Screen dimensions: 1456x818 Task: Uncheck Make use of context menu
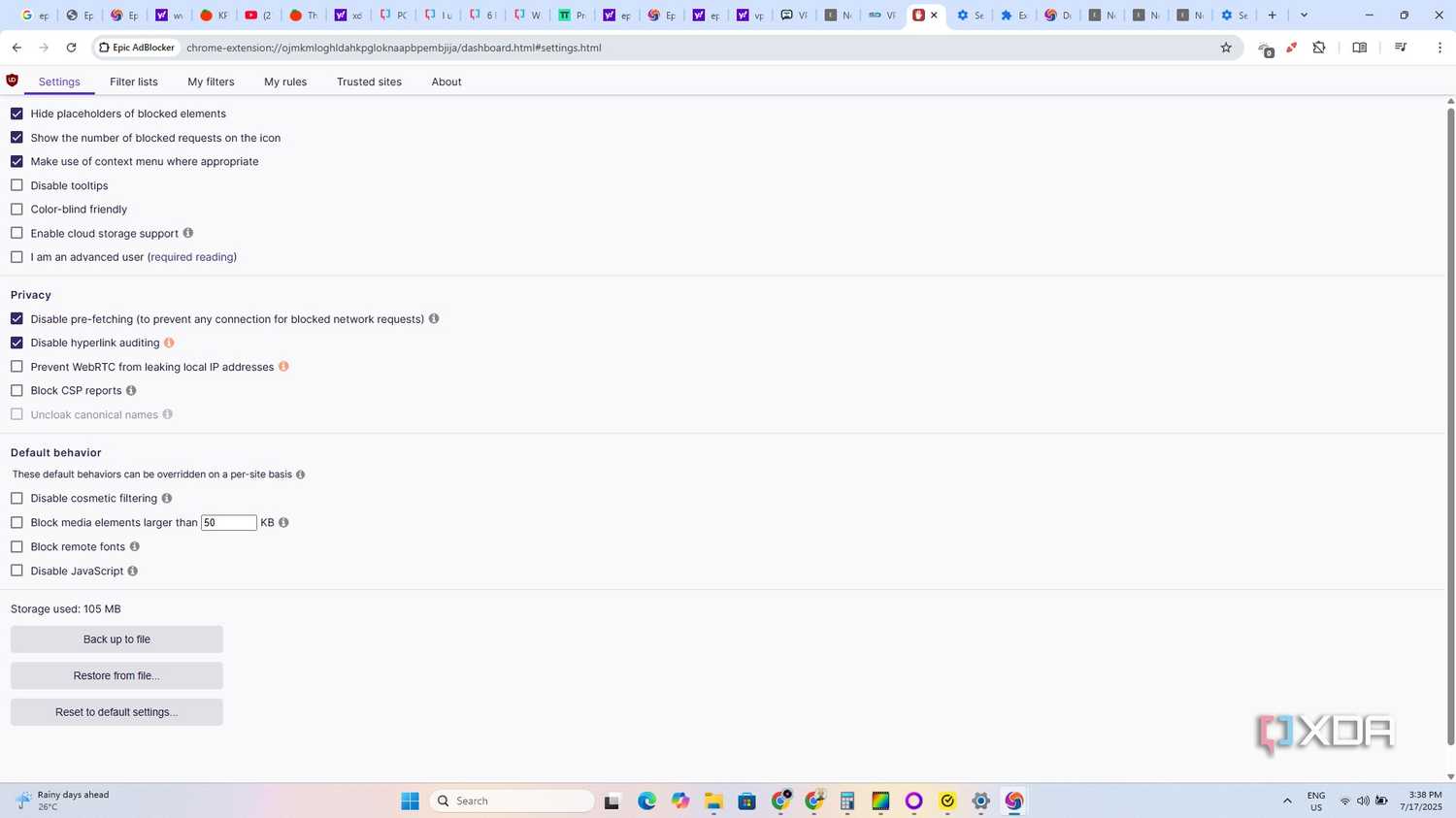pos(17,161)
